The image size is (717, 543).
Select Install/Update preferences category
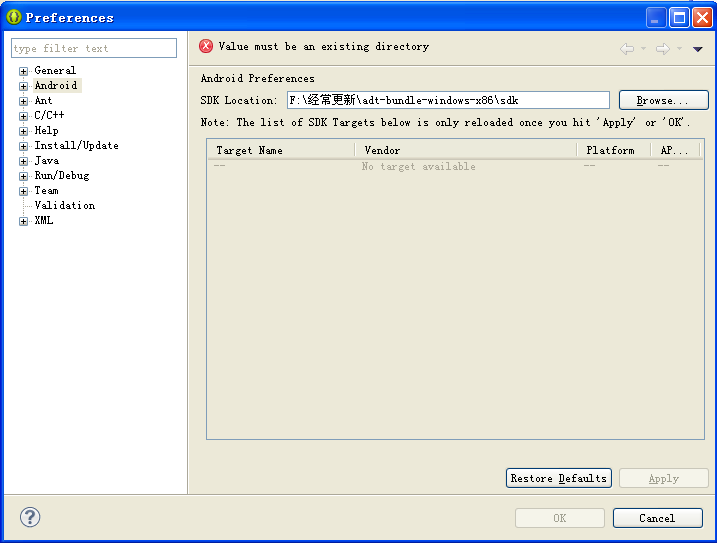click(x=76, y=145)
